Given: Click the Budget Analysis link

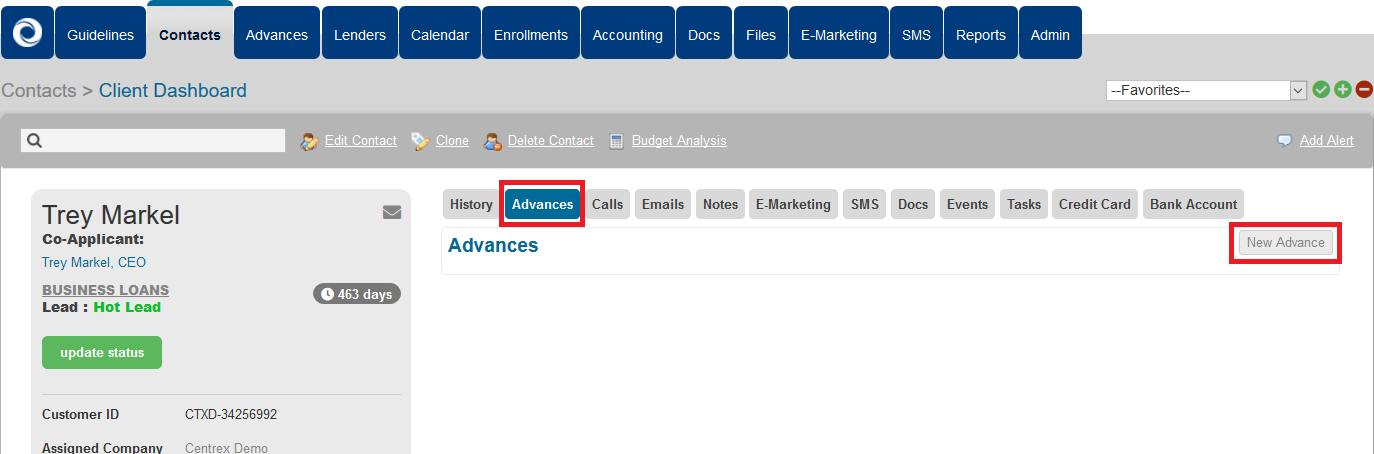Looking at the screenshot, I should tap(679, 141).
